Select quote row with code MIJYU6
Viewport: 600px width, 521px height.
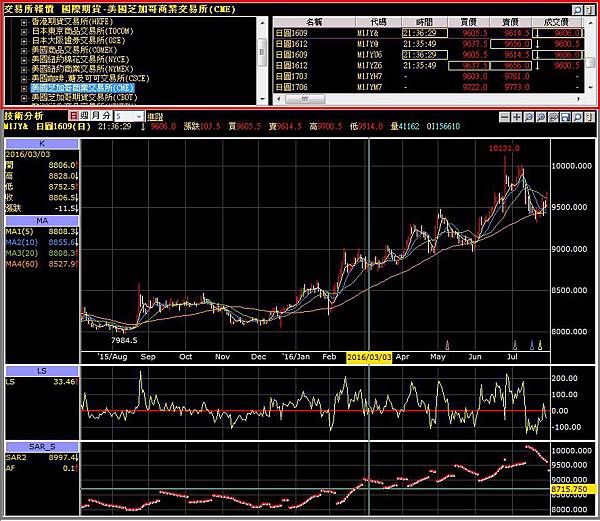coord(429,55)
